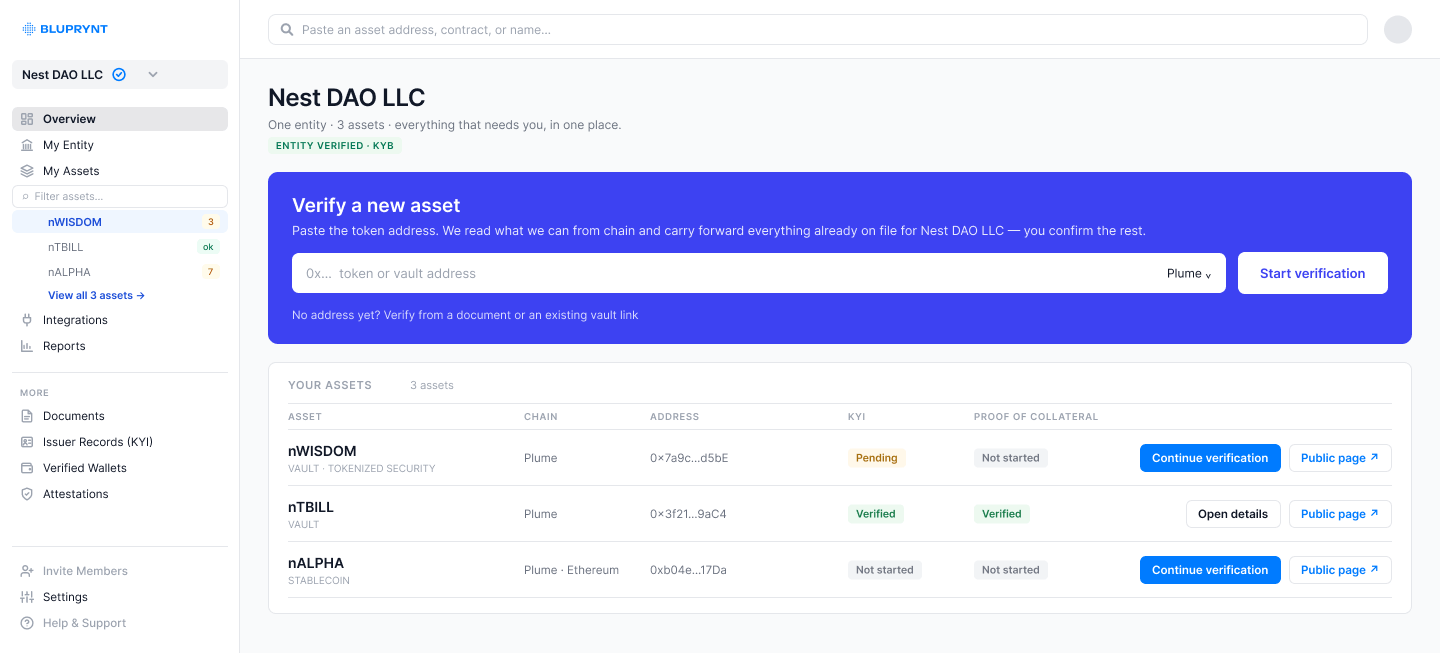Image resolution: width=1440 pixels, height=653 pixels.
Task: Click nALPHA asset name in table
Action: 316,563
